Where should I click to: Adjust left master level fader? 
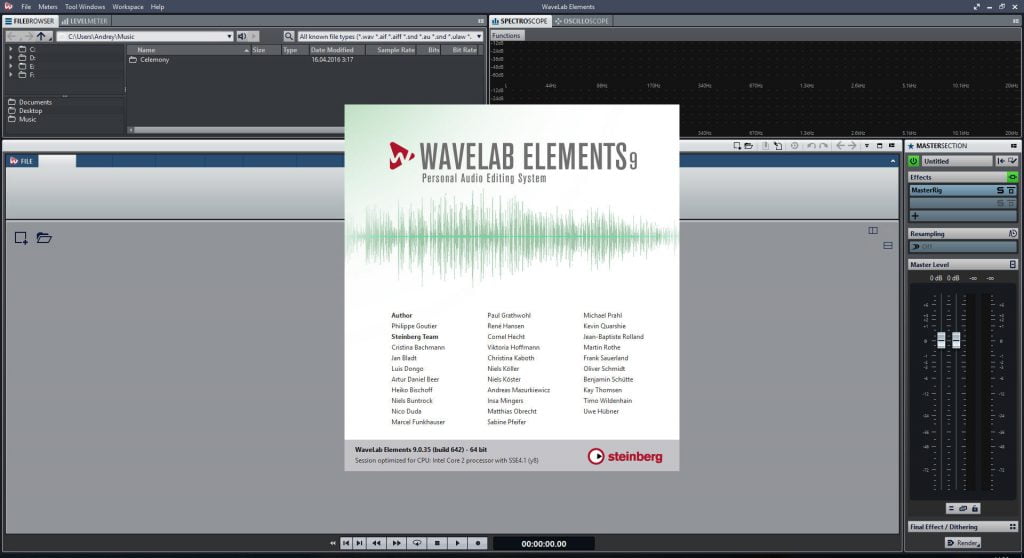(941, 340)
